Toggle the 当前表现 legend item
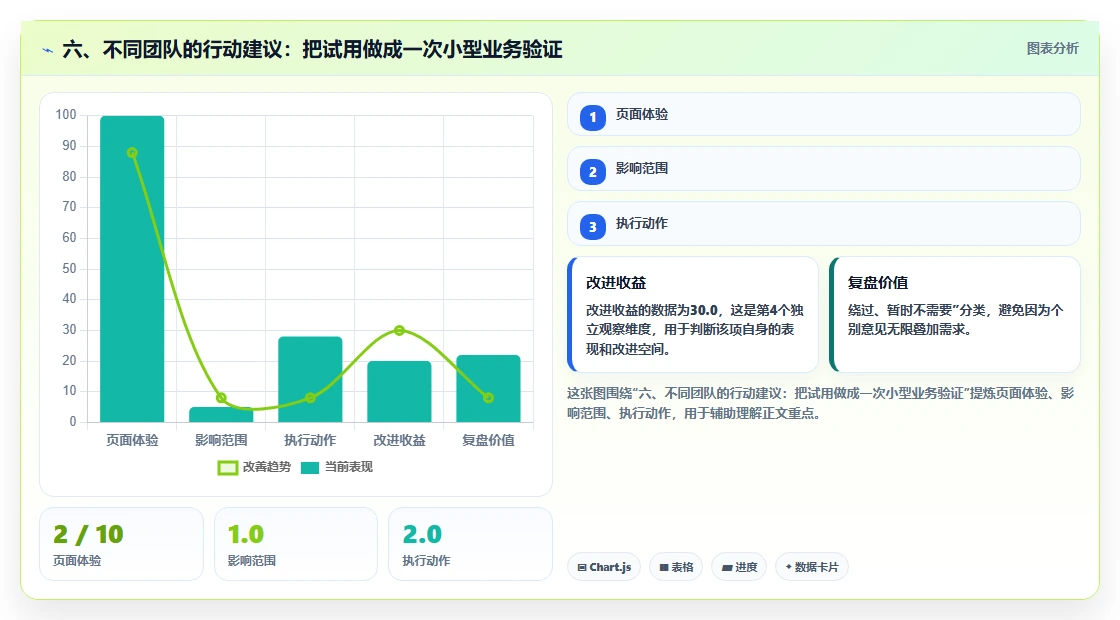The height and width of the screenshot is (620, 1120). tap(336, 467)
